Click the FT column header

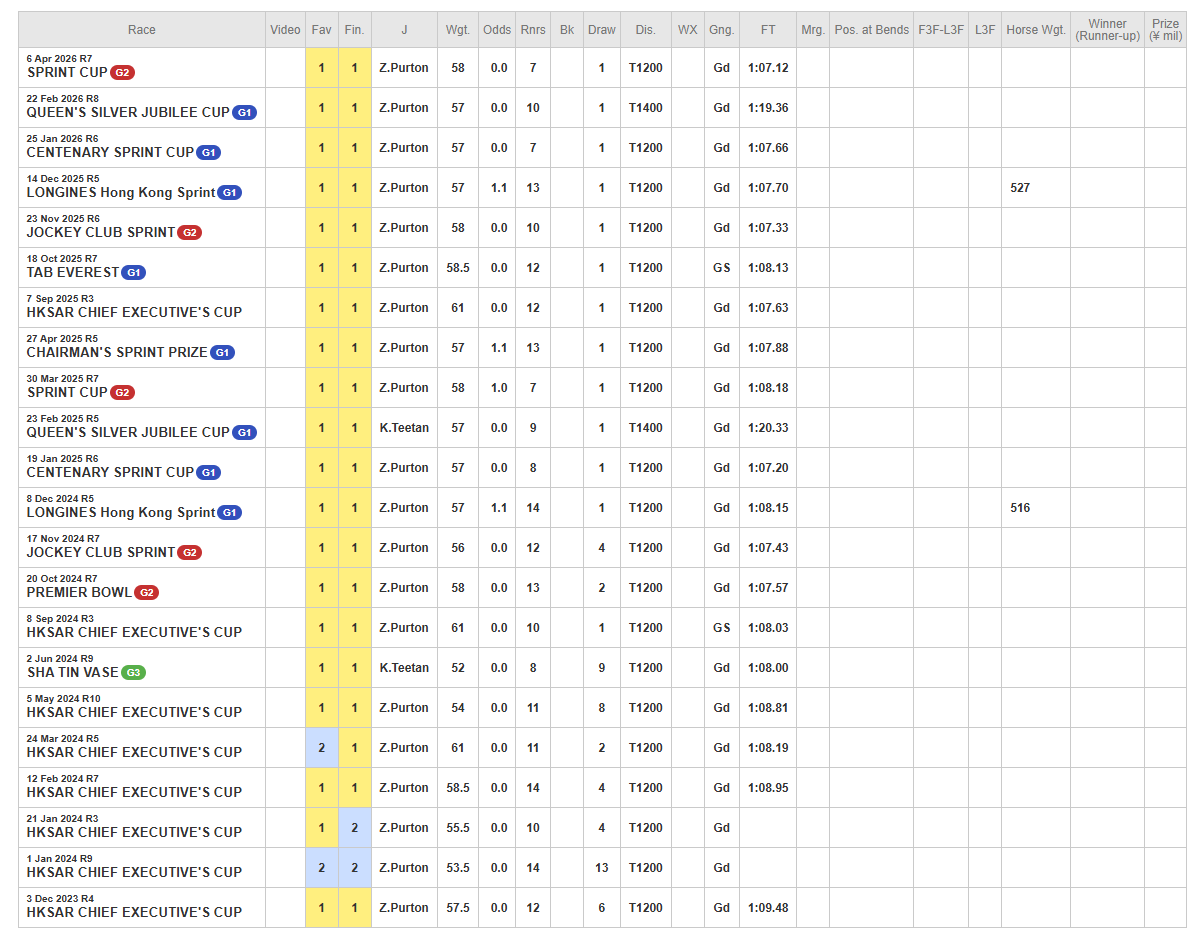(x=768, y=30)
